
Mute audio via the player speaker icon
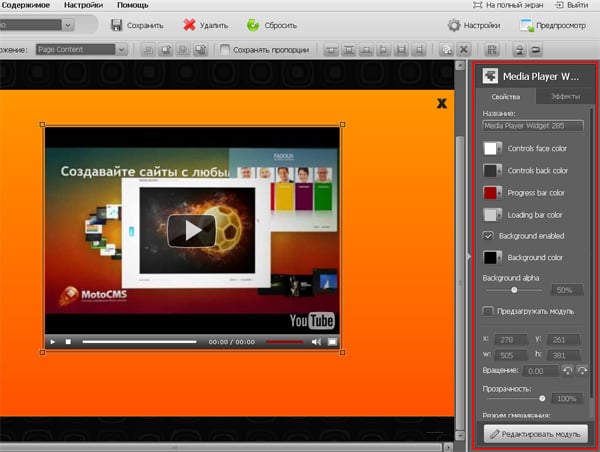tap(318, 342)
